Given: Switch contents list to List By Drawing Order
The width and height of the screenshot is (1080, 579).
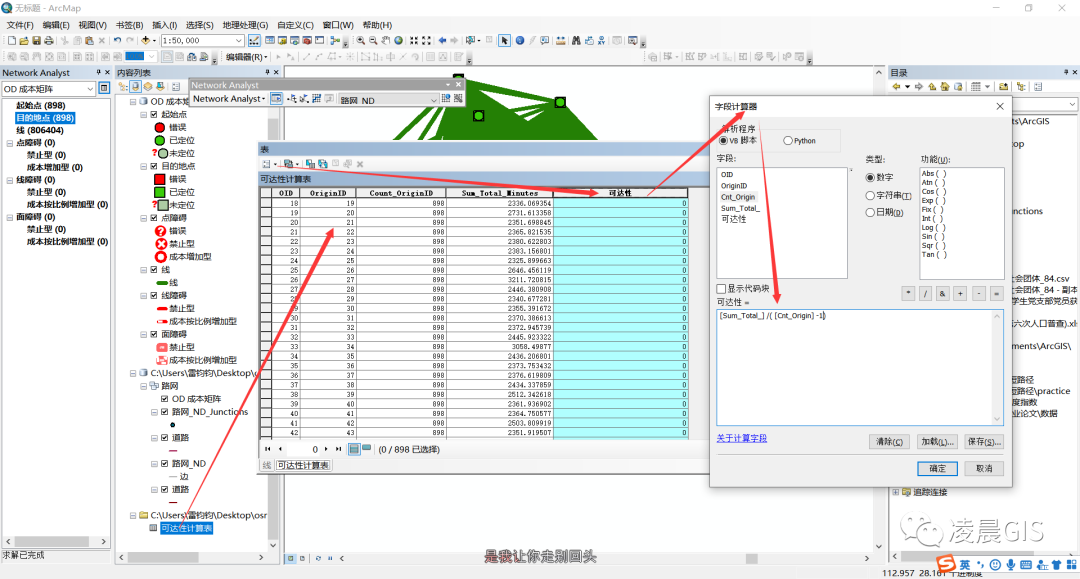Looking at the screenshot, I should 123,87.
